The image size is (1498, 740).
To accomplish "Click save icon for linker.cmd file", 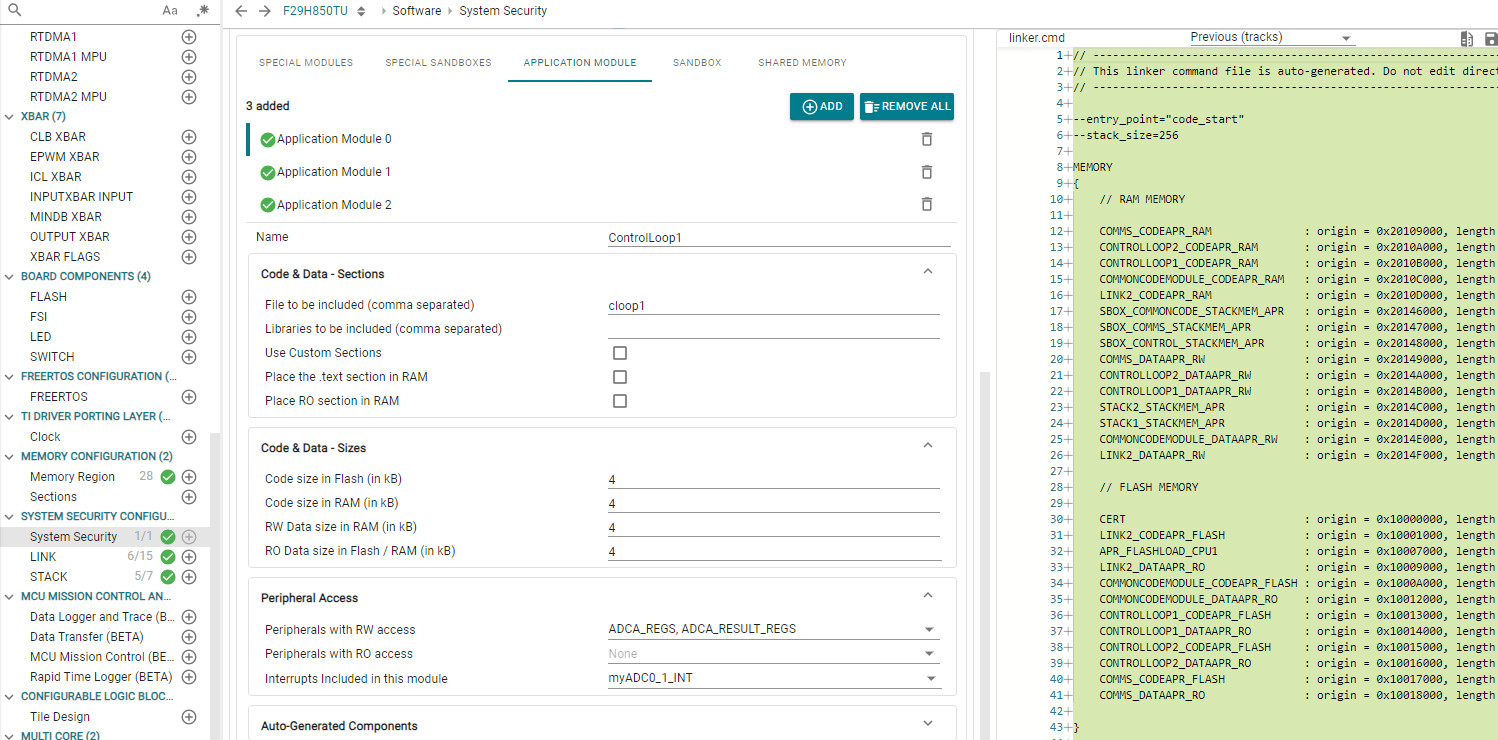I will click(x=1491, y=39).
